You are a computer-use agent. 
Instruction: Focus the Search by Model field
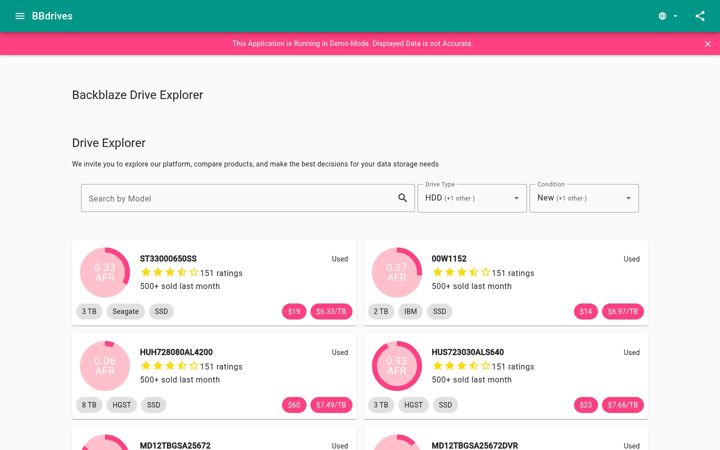click(248, 198)
